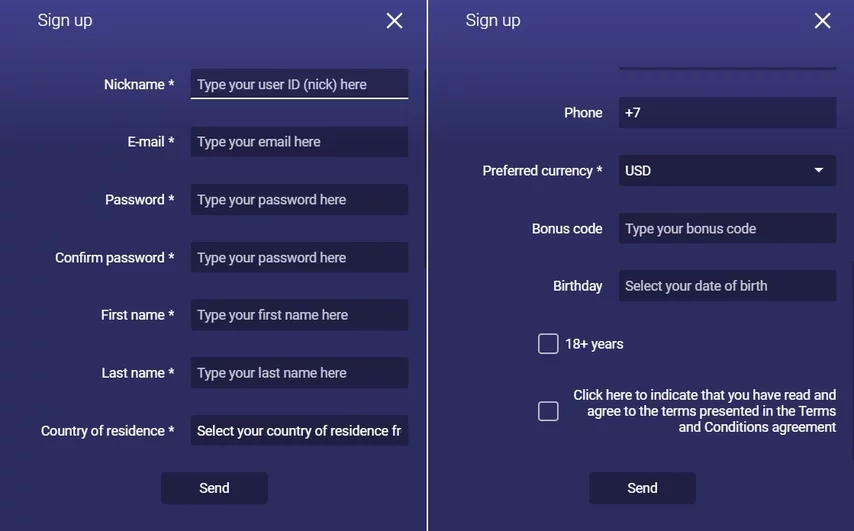
Task: Click the Terms and Conditions agreement text
Action: (705, 411)
